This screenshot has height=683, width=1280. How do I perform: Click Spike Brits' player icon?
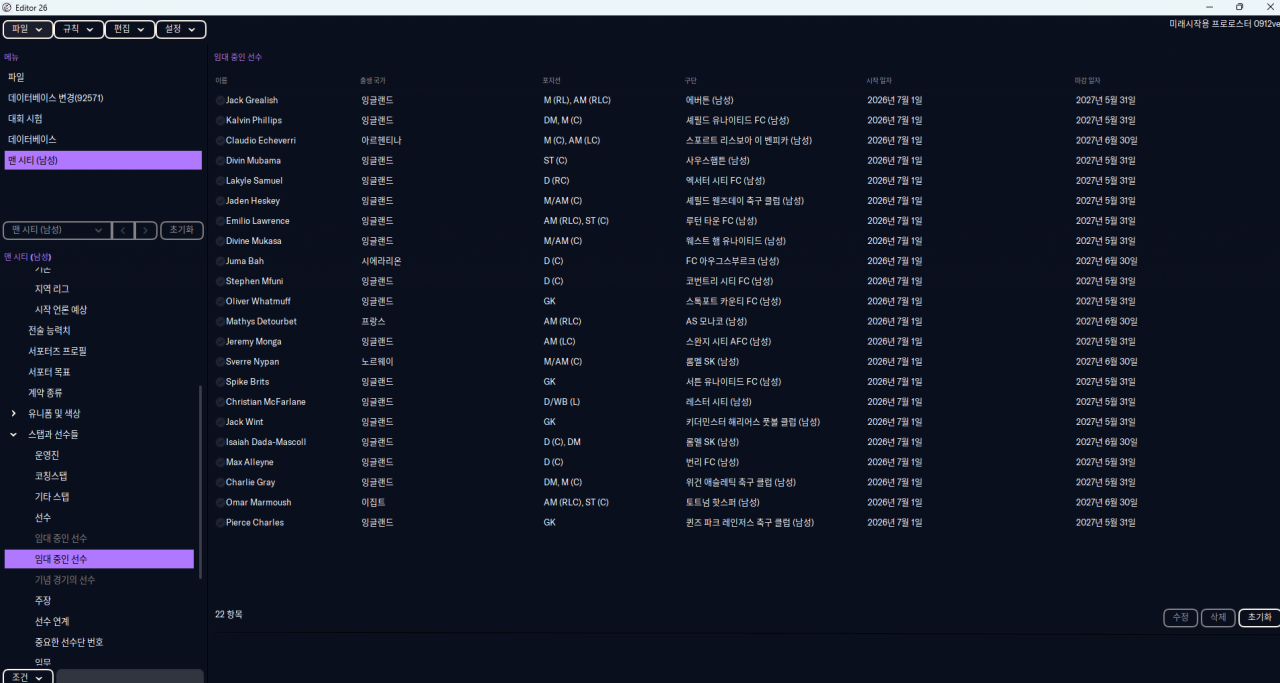[x=220, y=381]
